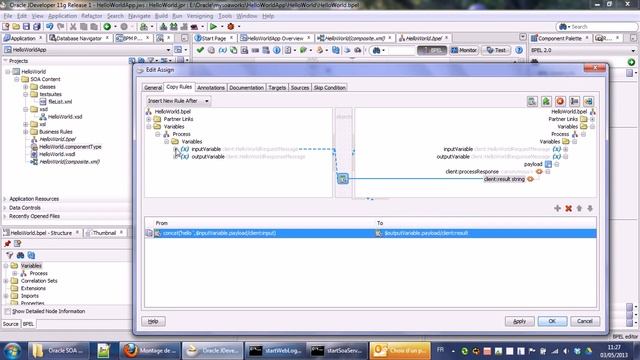Open Sources tab
Screen dimensions: 640x360
(x=300, y=88)
